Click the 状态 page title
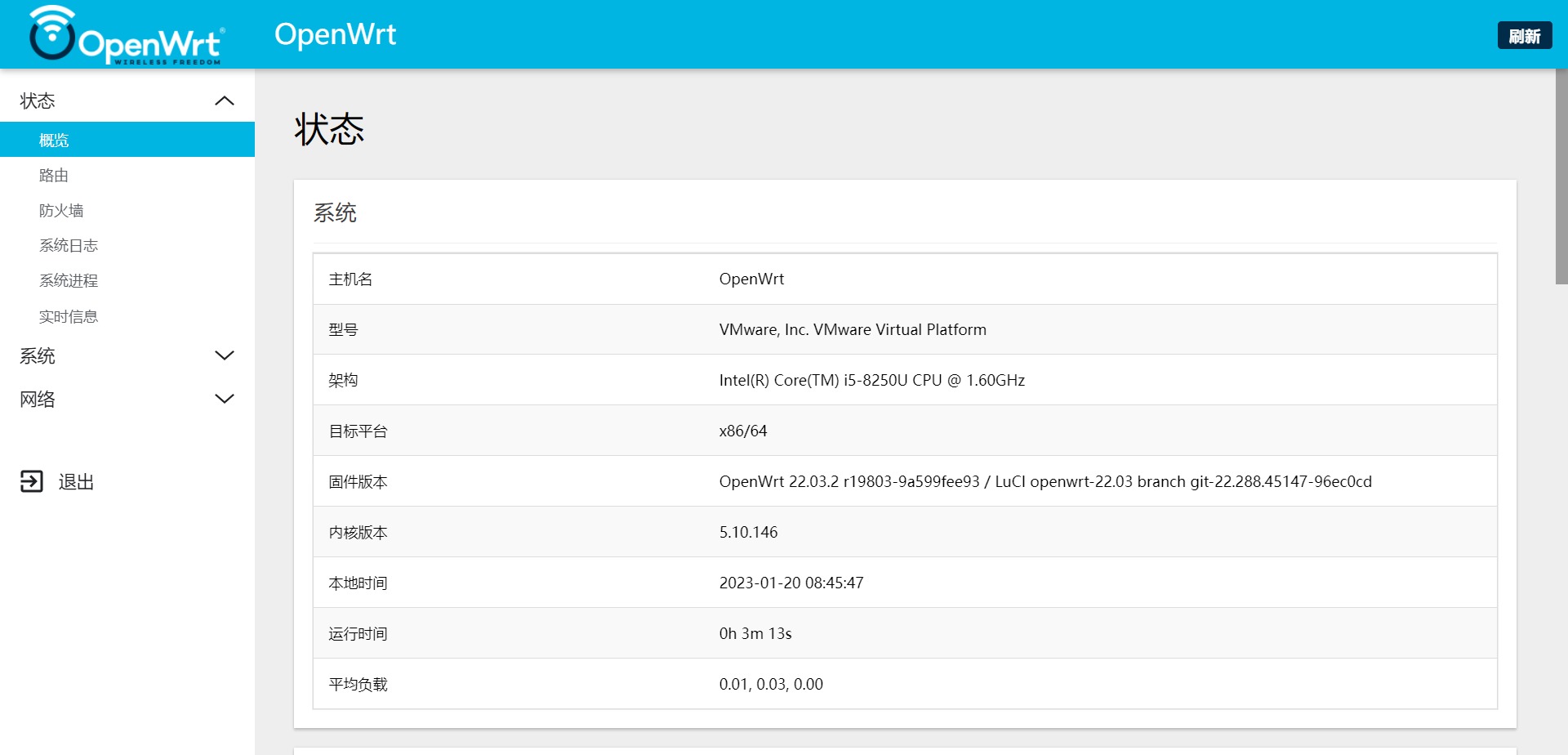Viewport: 1568px width, 755px height. pyautogui.click(x=329, y=130)
